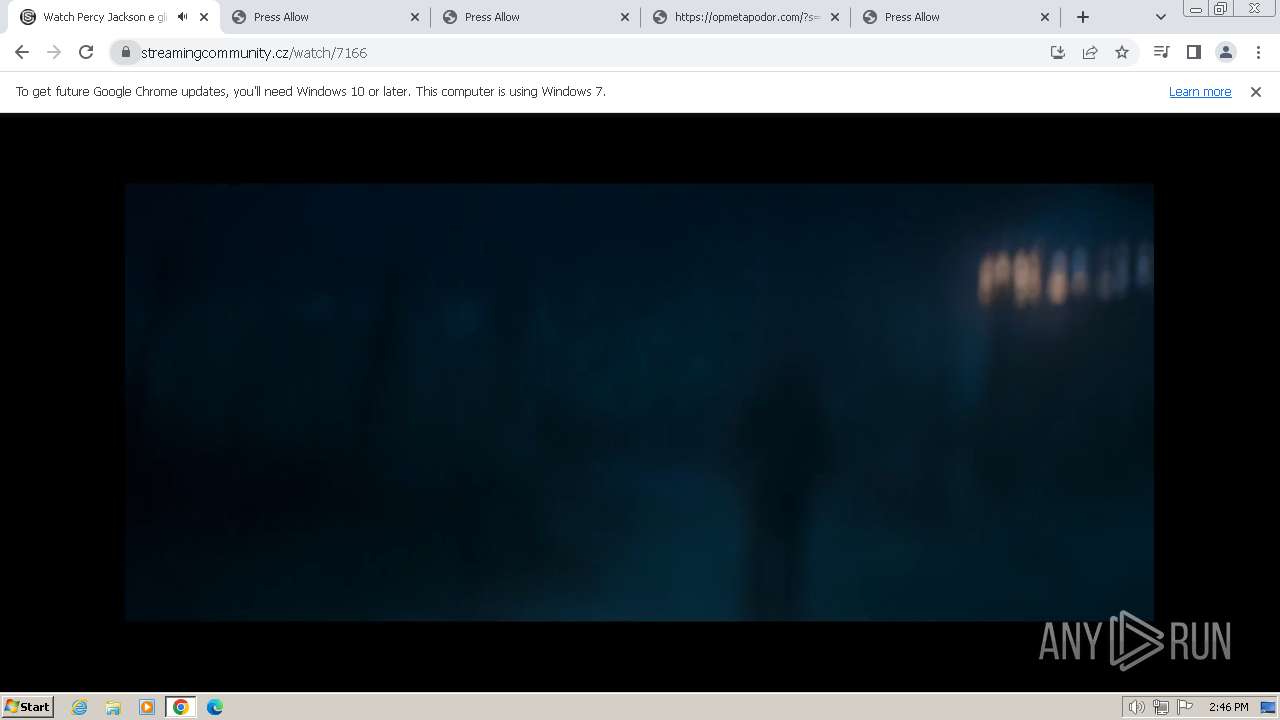
Task: Open the Chrome three-dot menu
Action: 1256,52
